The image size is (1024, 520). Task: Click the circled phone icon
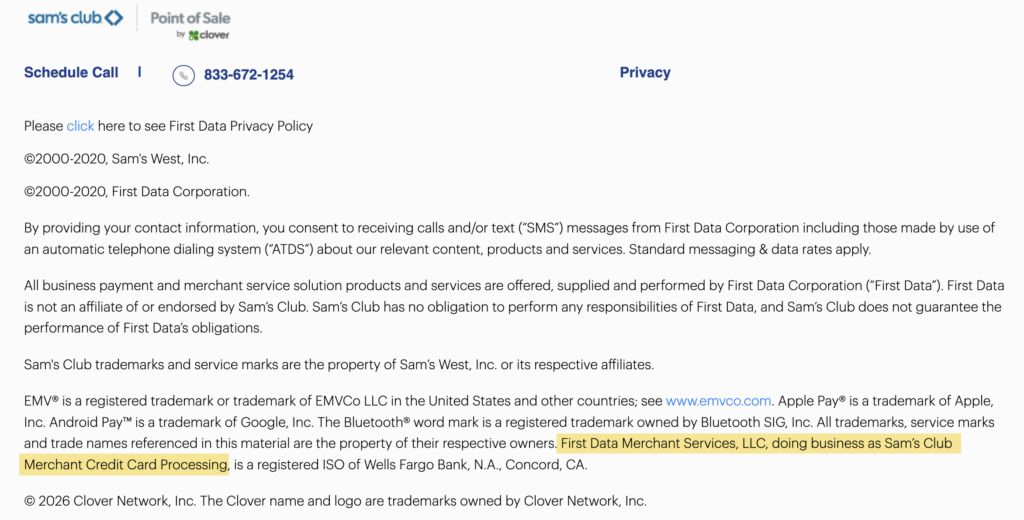tap(183, 75)
